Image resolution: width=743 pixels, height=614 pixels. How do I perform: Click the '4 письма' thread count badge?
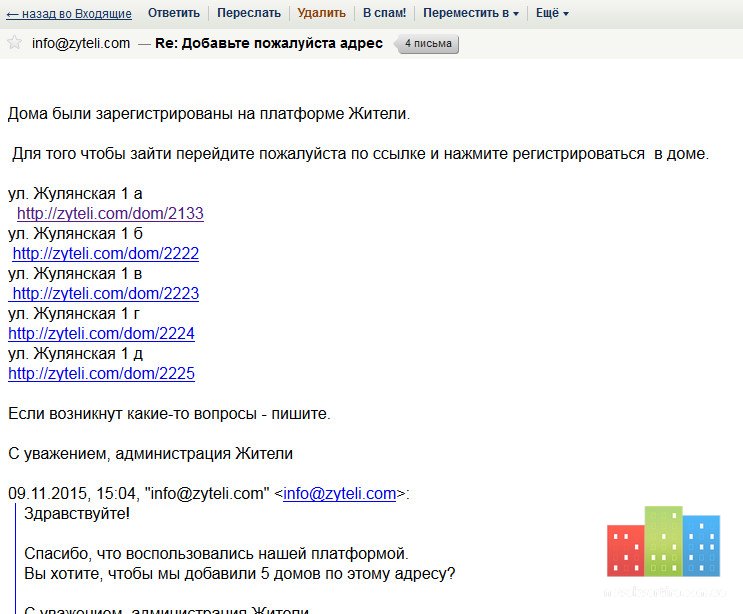coord(428,44)
